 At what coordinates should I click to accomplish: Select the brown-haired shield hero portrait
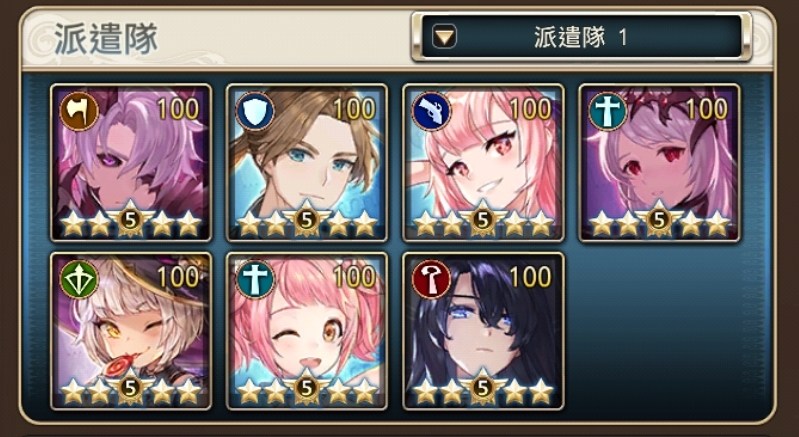click(x=307, y=162)
